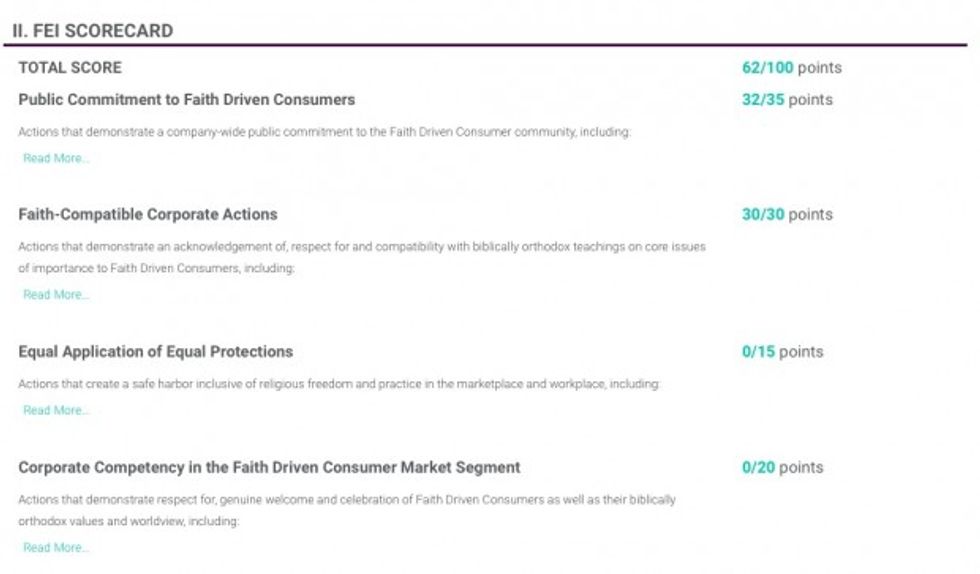Click the 62/100 points total score
This screenshot has height=574, width=980.
[791, 68]
